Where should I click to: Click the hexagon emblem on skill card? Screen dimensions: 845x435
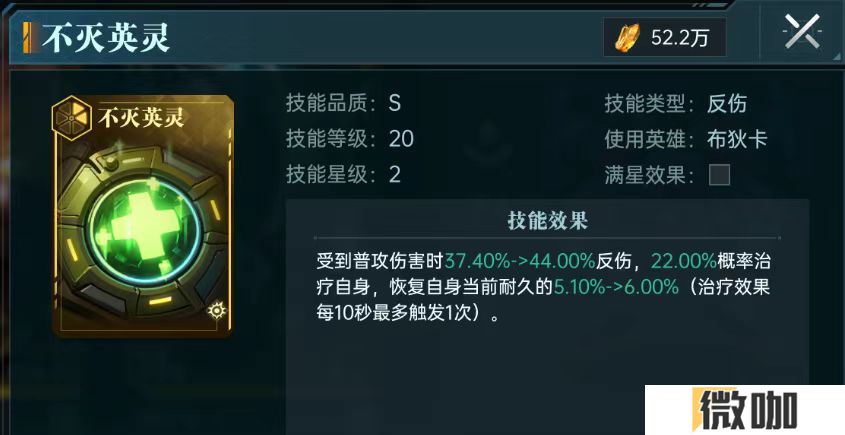point(72,114)
